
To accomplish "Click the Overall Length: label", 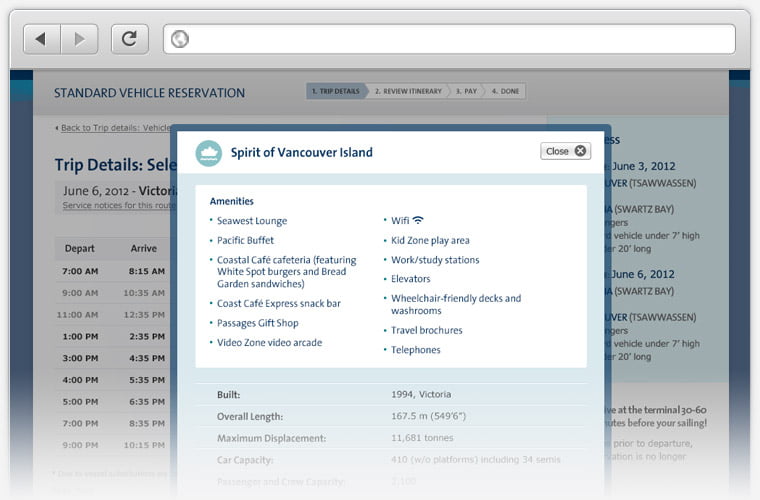I will (x=250, y=417).
